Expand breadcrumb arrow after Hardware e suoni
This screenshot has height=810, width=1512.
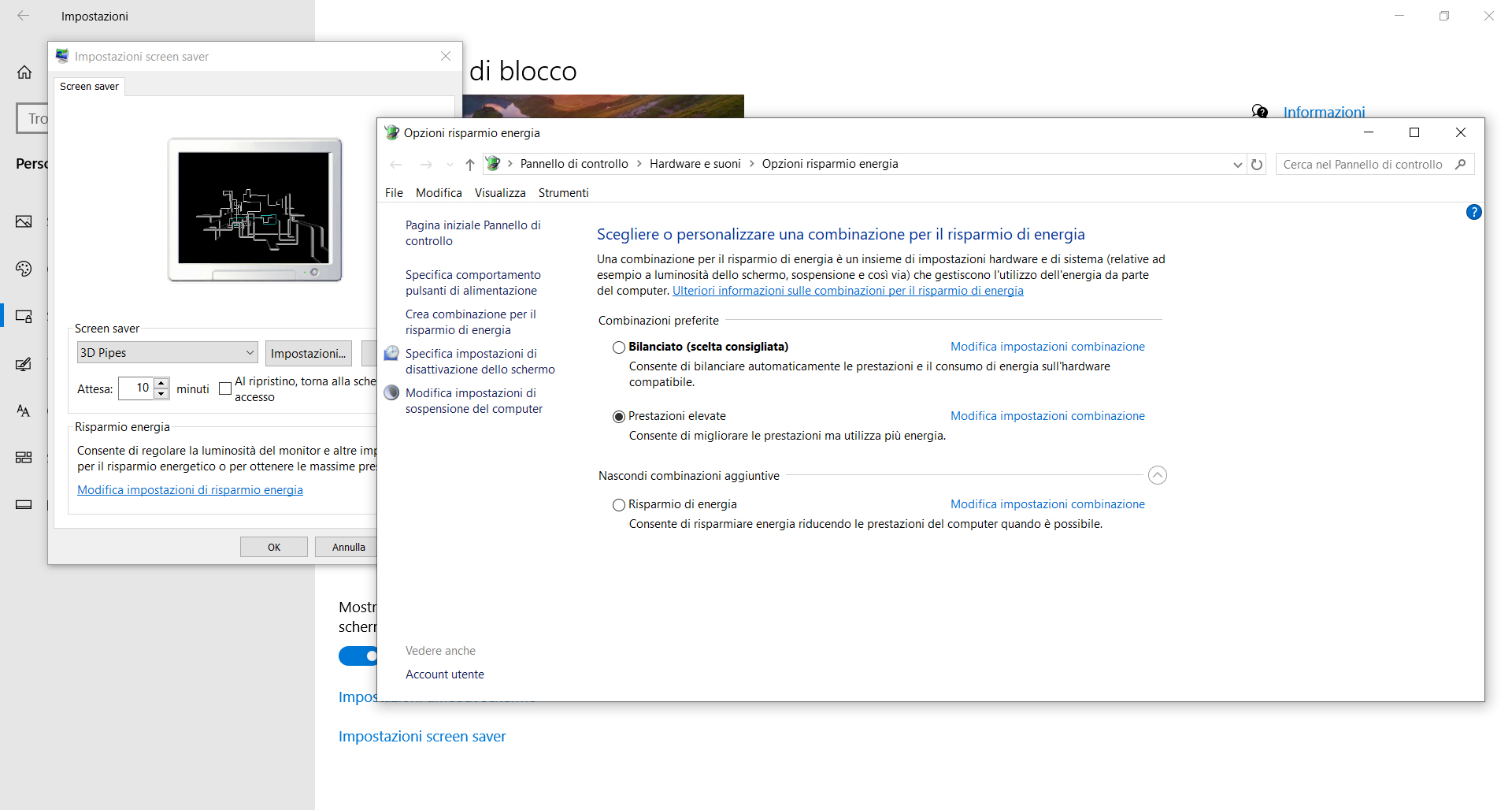pyautogui.click(x=751, y=164)
